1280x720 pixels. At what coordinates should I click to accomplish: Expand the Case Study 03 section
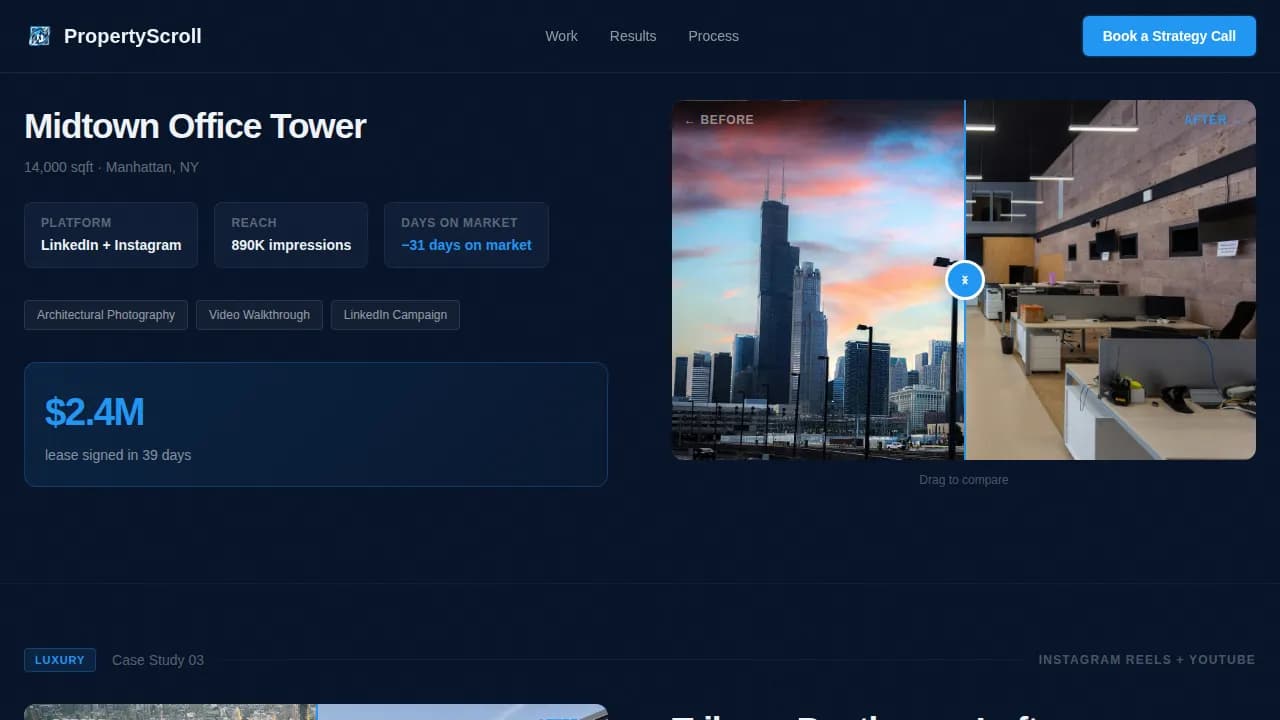click(x=157, y=659)
